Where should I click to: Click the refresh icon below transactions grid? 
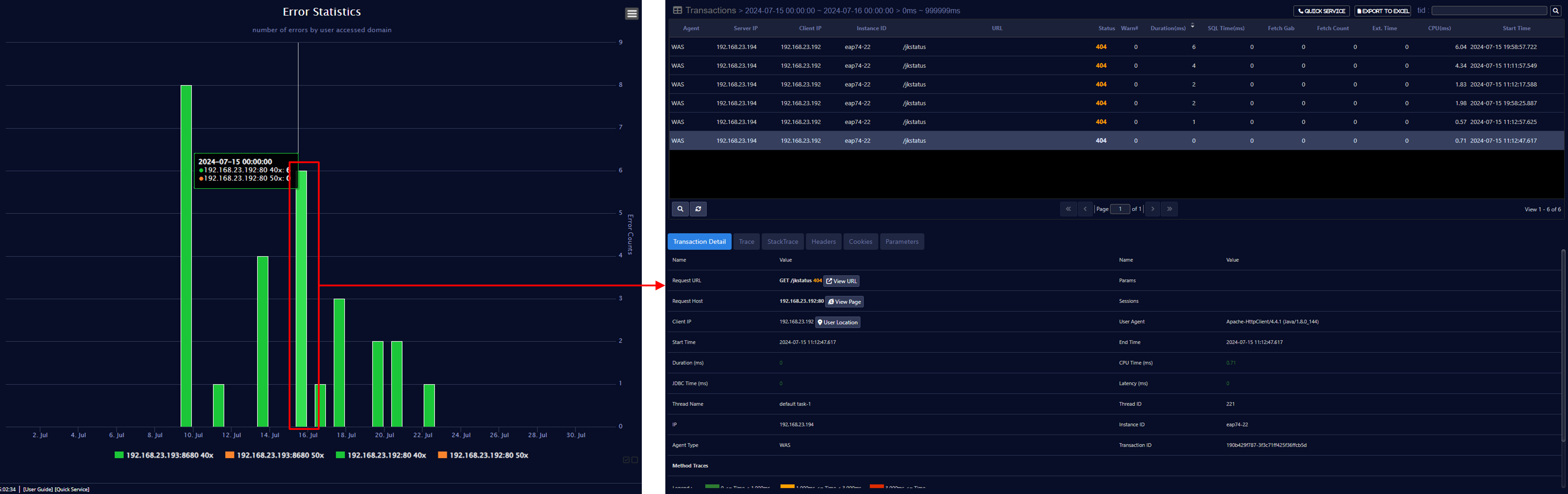[698, 209]
